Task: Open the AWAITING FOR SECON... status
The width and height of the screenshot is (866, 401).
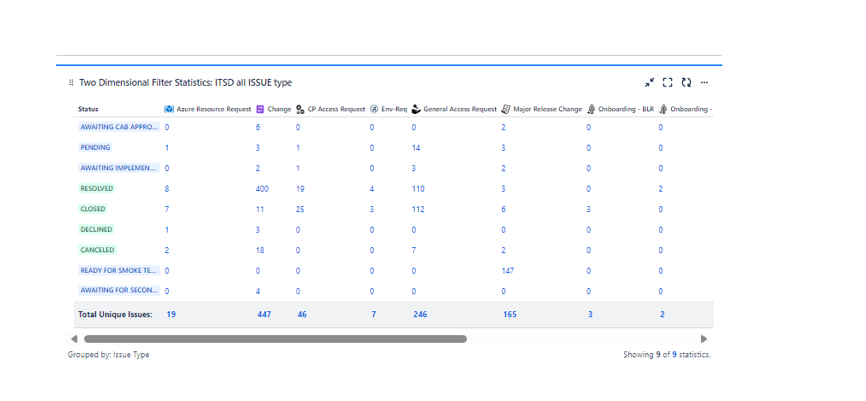Action: (x=120, y=291)
